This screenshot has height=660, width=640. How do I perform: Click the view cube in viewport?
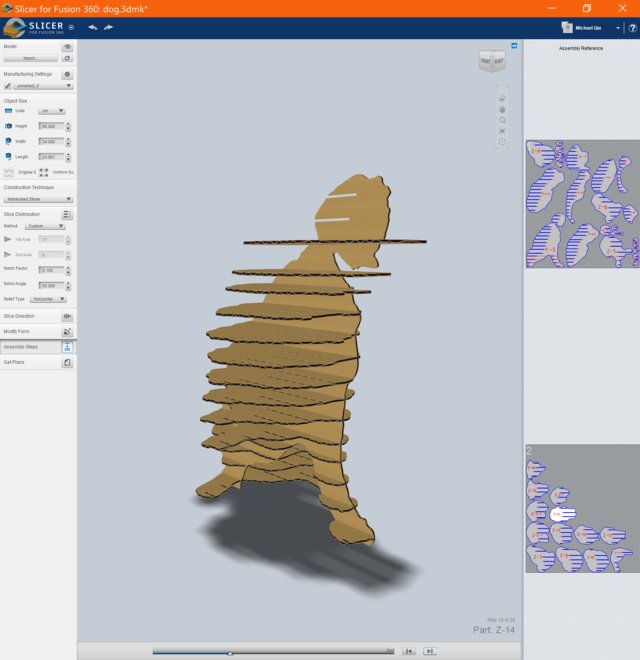[492, 61]
